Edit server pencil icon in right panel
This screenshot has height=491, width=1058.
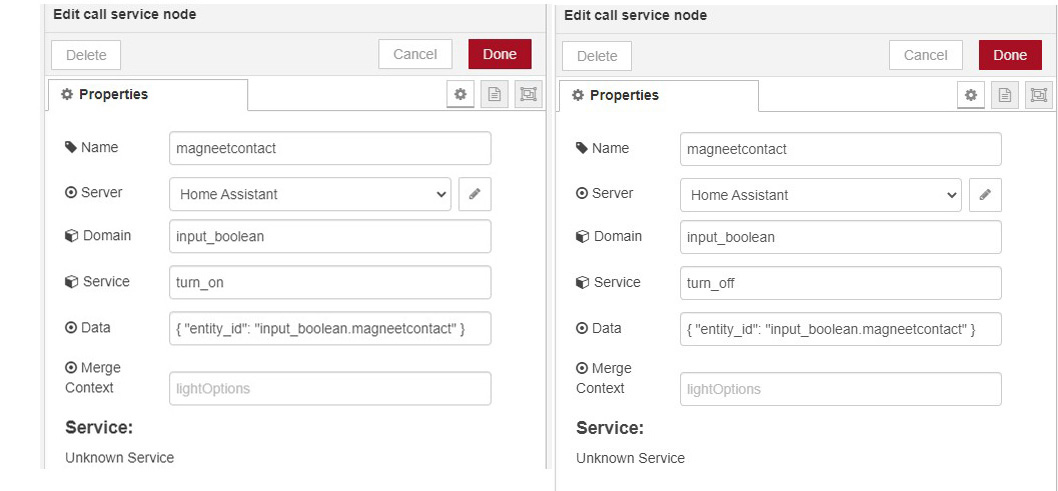click(986, 195)
